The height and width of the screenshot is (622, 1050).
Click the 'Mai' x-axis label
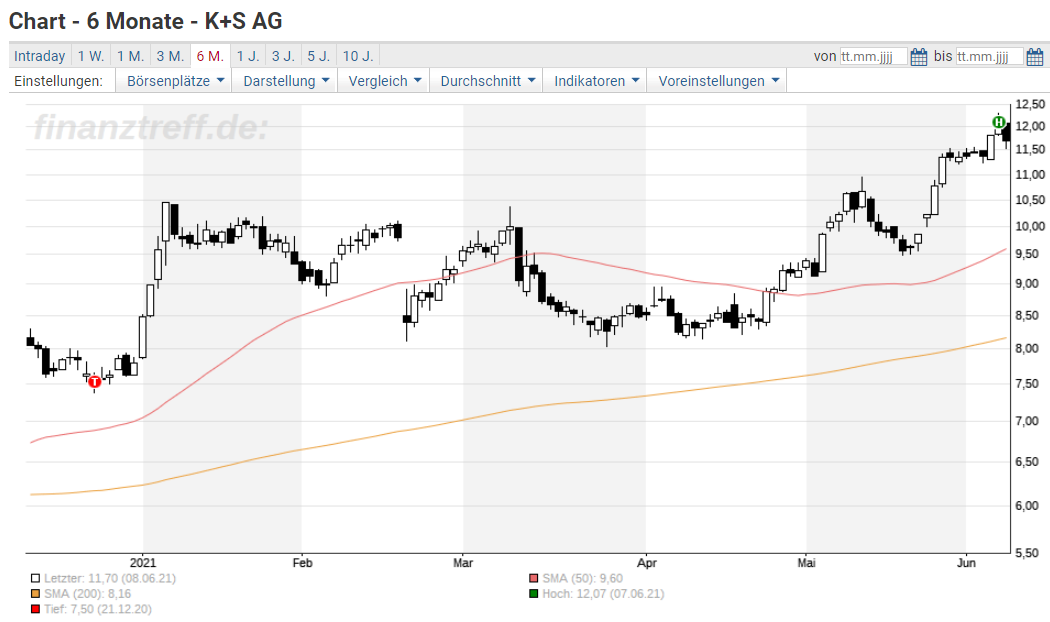point(806,563)
